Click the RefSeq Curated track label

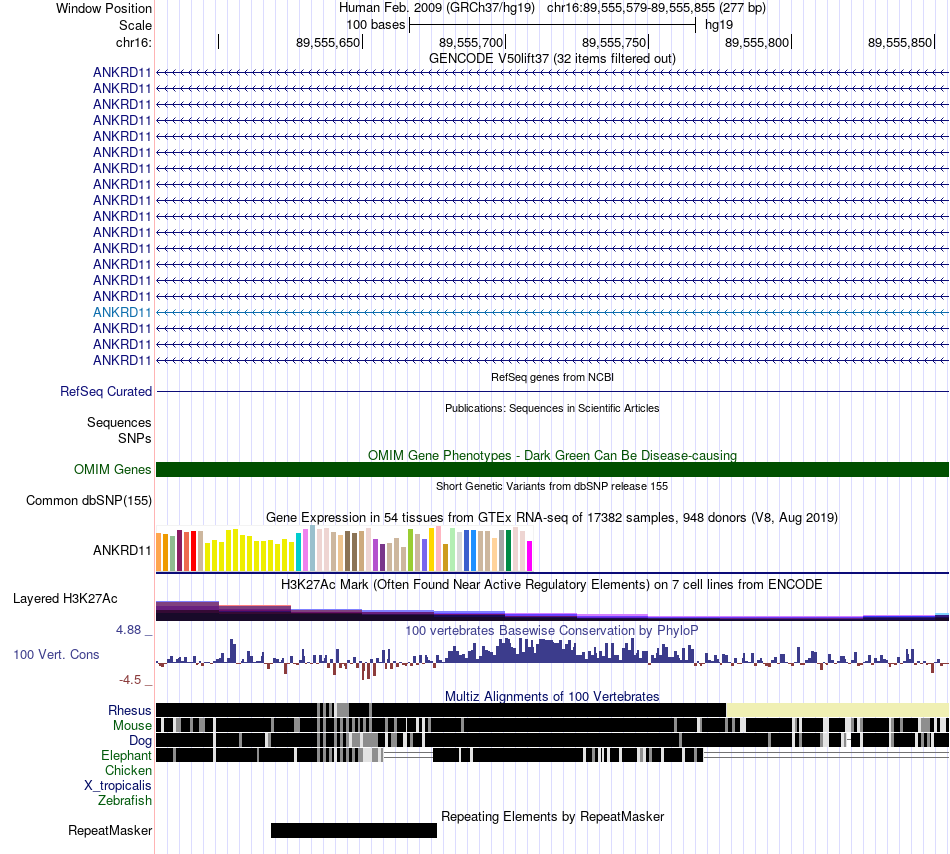click(x=105, y=392)
